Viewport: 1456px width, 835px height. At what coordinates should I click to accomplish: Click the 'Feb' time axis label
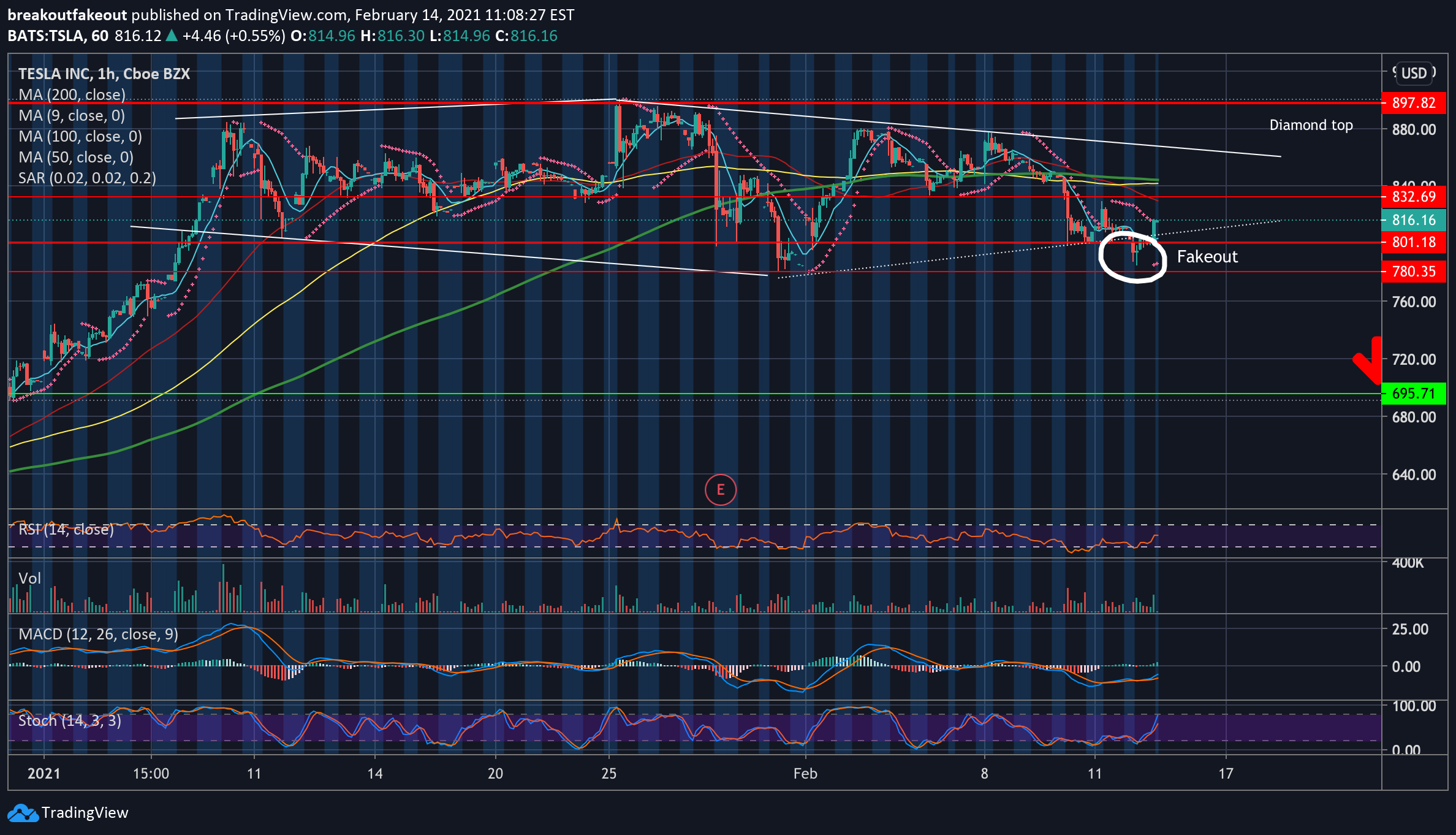(x=805, y=774)
